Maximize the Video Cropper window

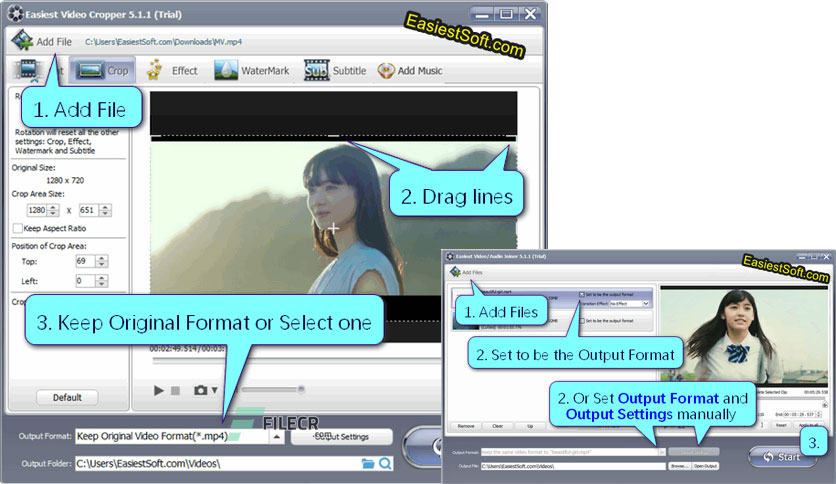pyautogui.click(x=506, y=14)
